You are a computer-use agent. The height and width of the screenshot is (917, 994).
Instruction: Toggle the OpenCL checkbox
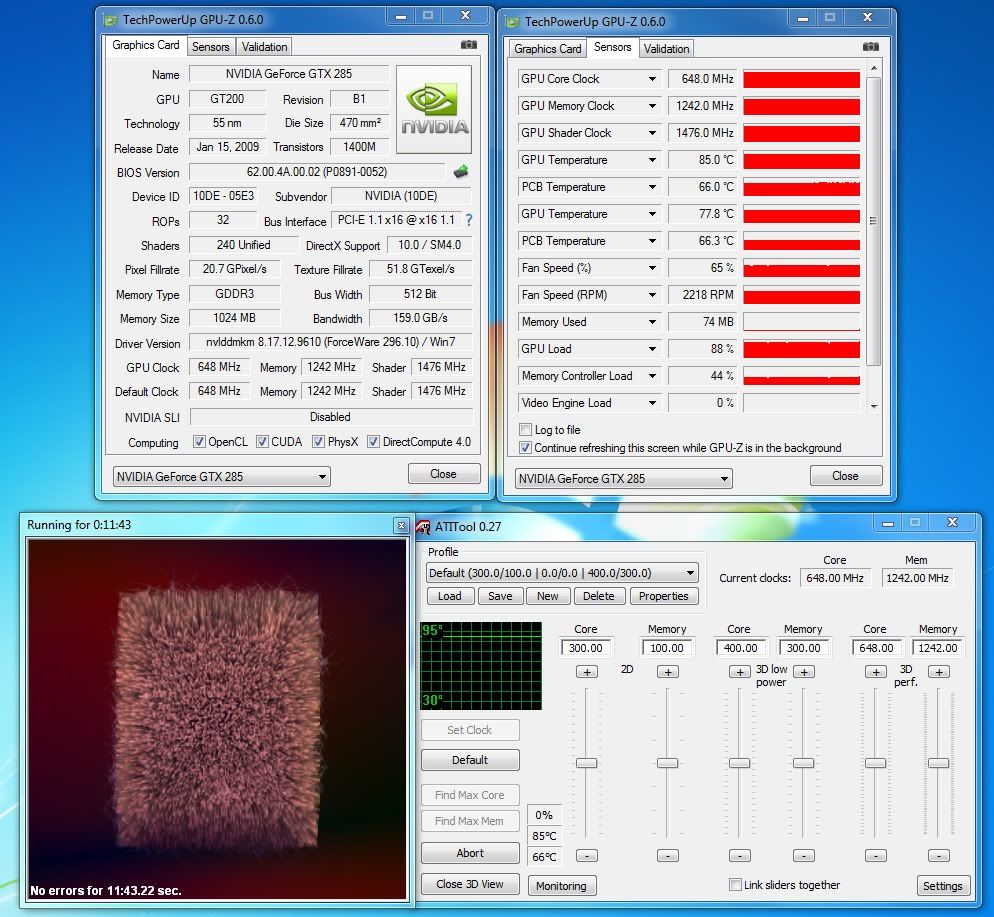(x=199, y=442)
